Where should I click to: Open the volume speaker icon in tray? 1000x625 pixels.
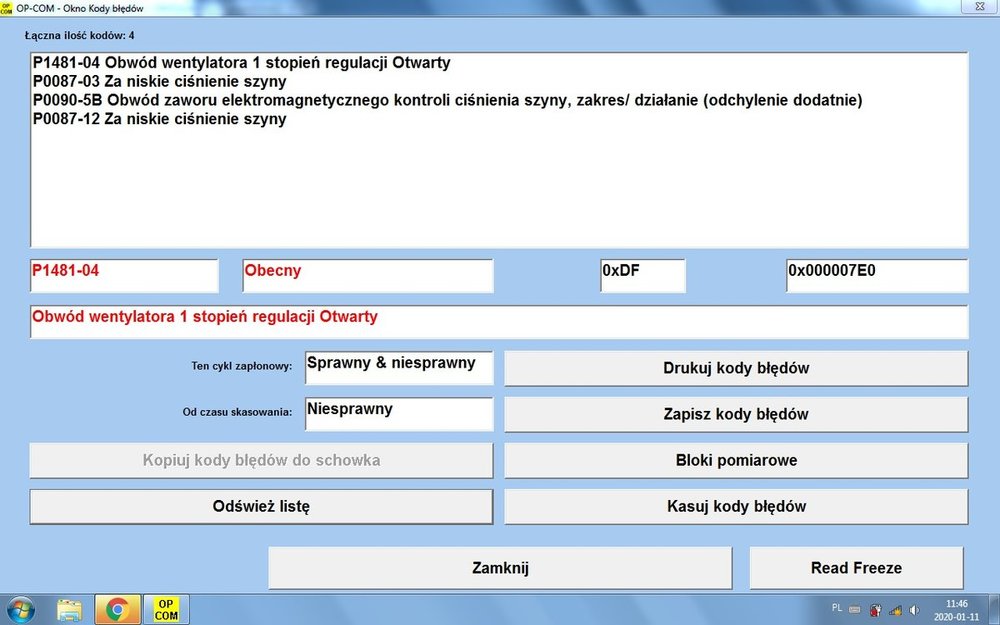pyautogui.click(x=915, y=610)
